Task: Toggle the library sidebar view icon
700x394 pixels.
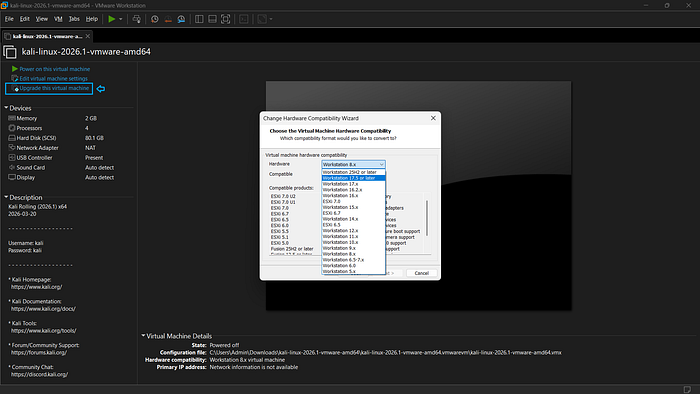Action: (x=199, y=19)
